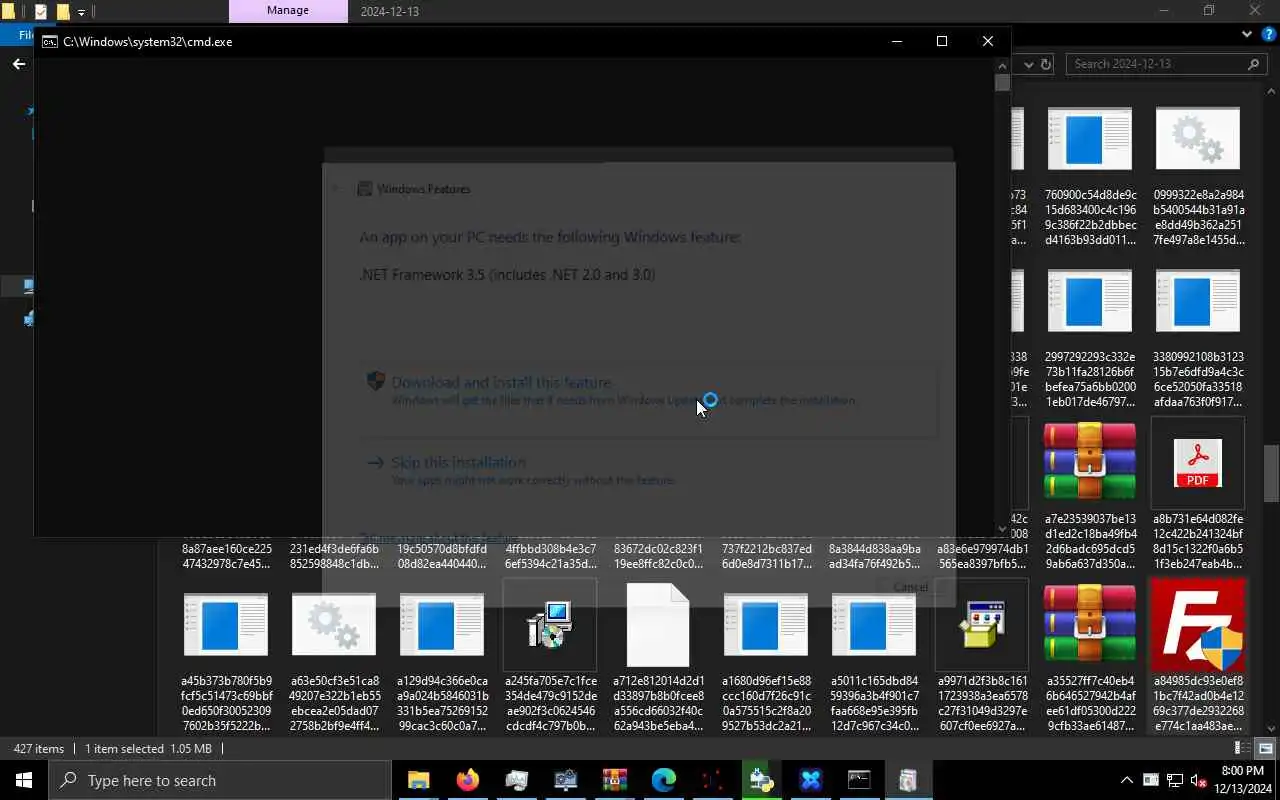The image size is (1280, 800).
Task: Open WinRAR from taskbar
Action: click(x=614, y=780)
